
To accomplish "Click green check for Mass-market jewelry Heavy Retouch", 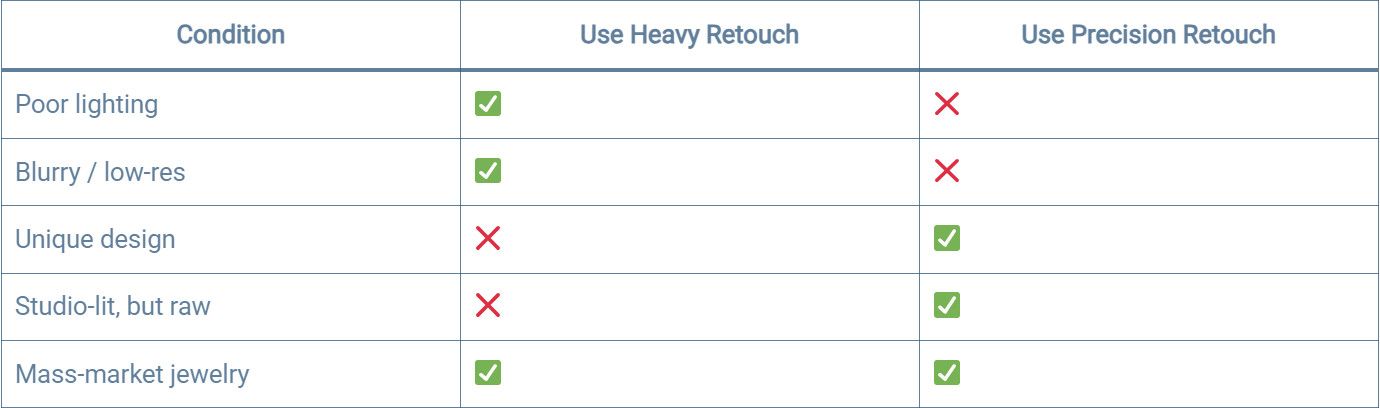I will [488, 374].
